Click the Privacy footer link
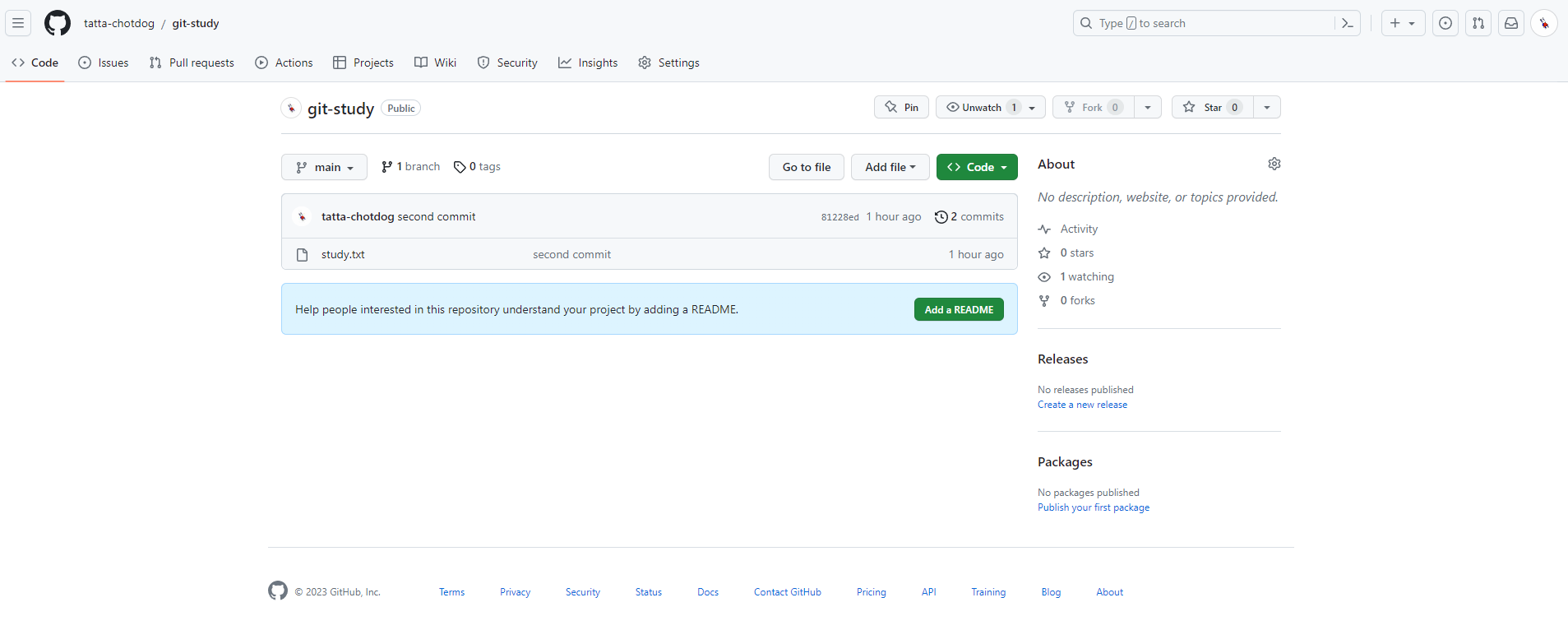This screenshot has height=630, width=1568. [x=515, y=592]
